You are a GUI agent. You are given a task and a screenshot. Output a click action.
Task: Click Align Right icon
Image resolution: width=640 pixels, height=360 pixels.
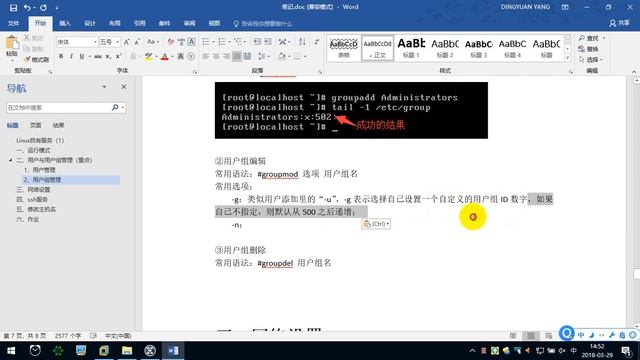(226, 56)
